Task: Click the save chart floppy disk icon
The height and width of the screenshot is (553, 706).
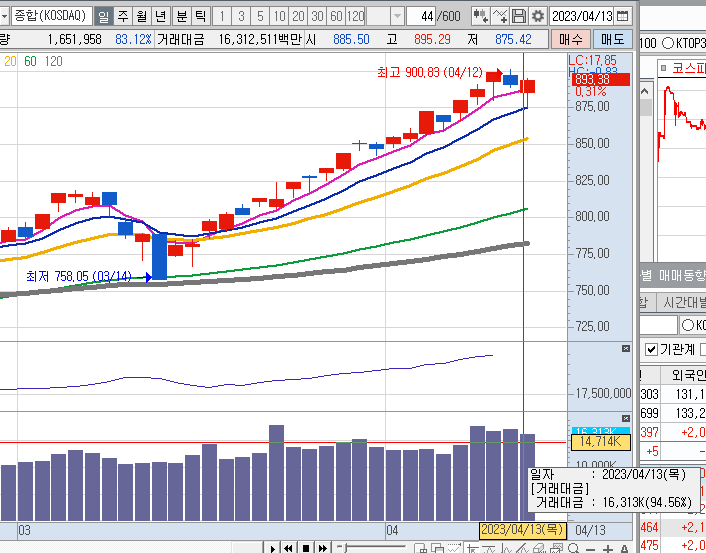Action: coord(518,16)
